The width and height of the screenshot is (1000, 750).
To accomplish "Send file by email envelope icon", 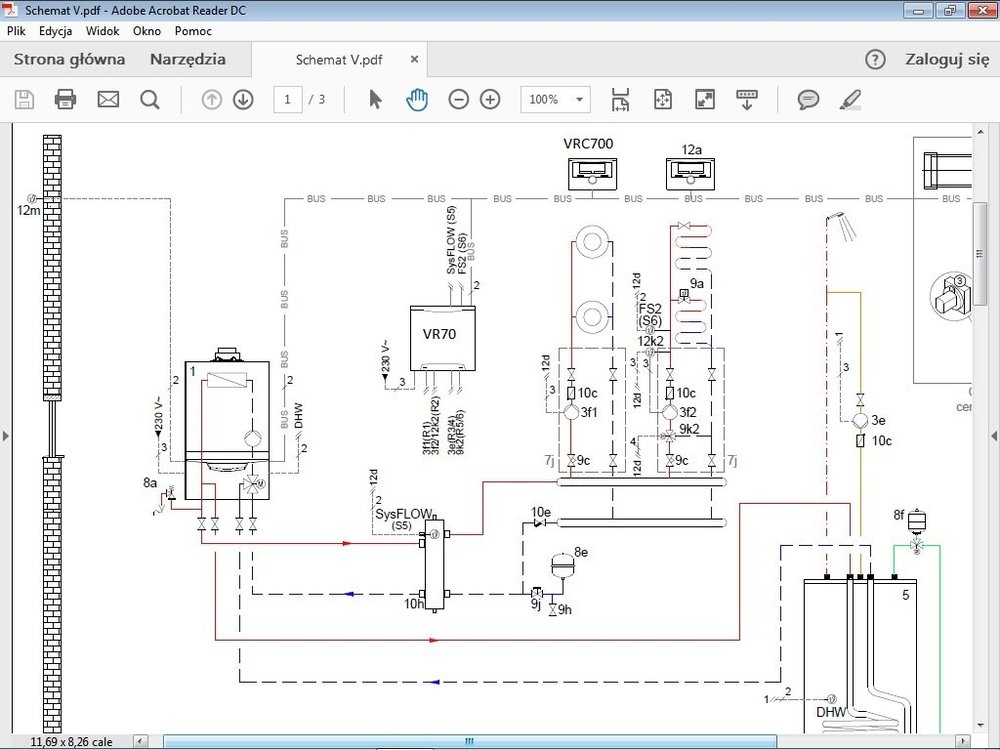I will pos(108,99).
